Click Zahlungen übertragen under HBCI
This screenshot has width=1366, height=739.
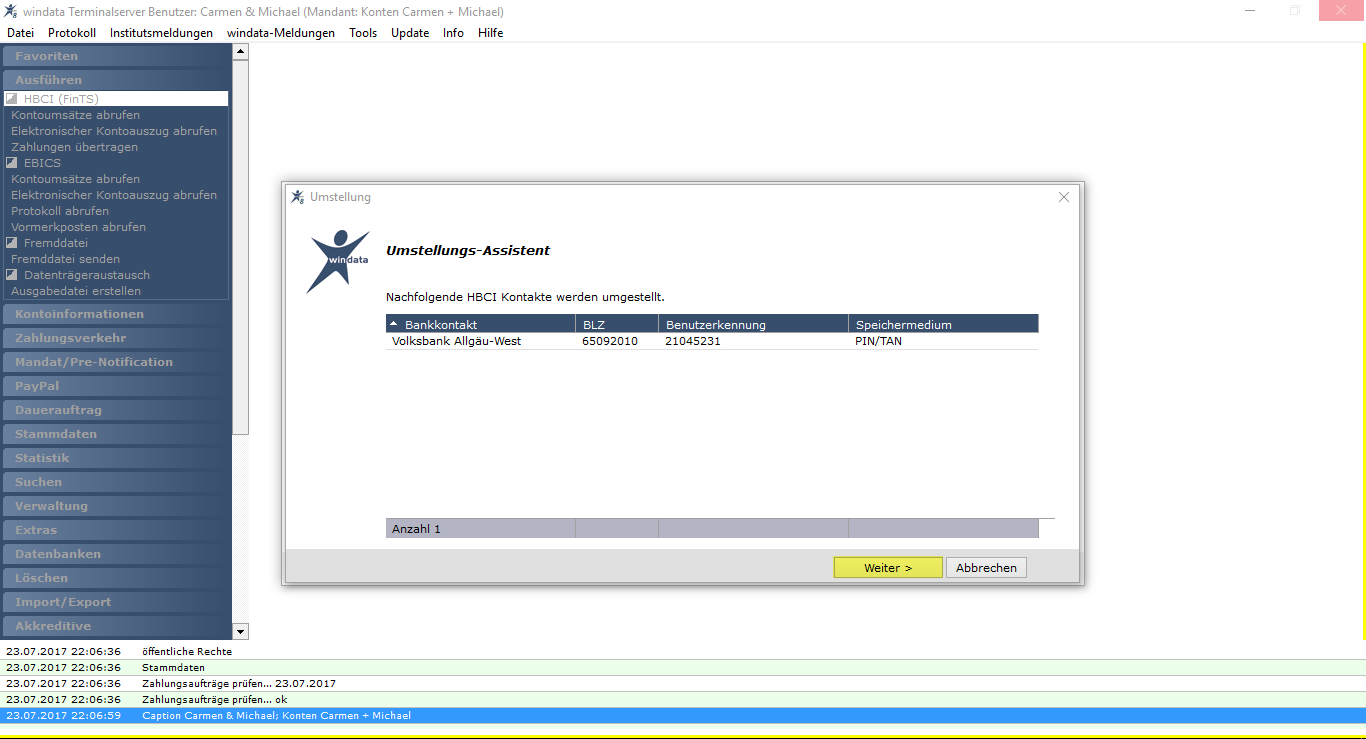(75, 147)
